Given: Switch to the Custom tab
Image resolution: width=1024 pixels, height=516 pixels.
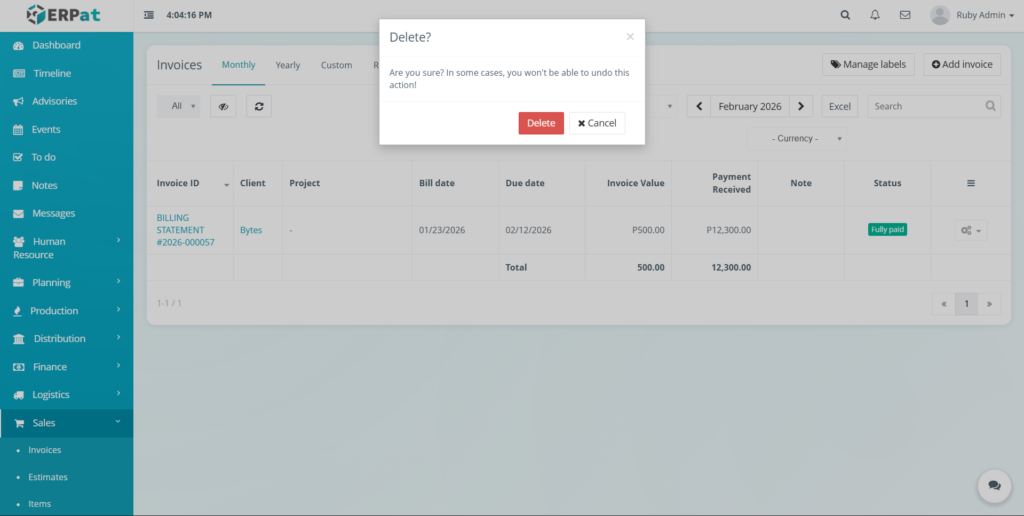Looking at the screenshot, I should tap(336, 65).
